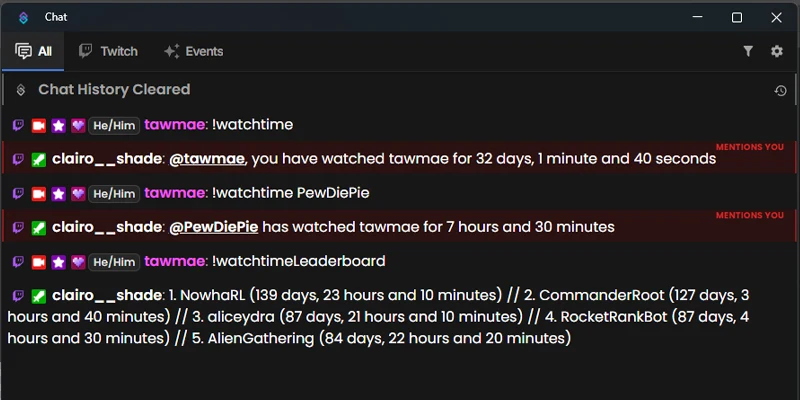Click Twitch platform icon beside 32 days reply

18,159
